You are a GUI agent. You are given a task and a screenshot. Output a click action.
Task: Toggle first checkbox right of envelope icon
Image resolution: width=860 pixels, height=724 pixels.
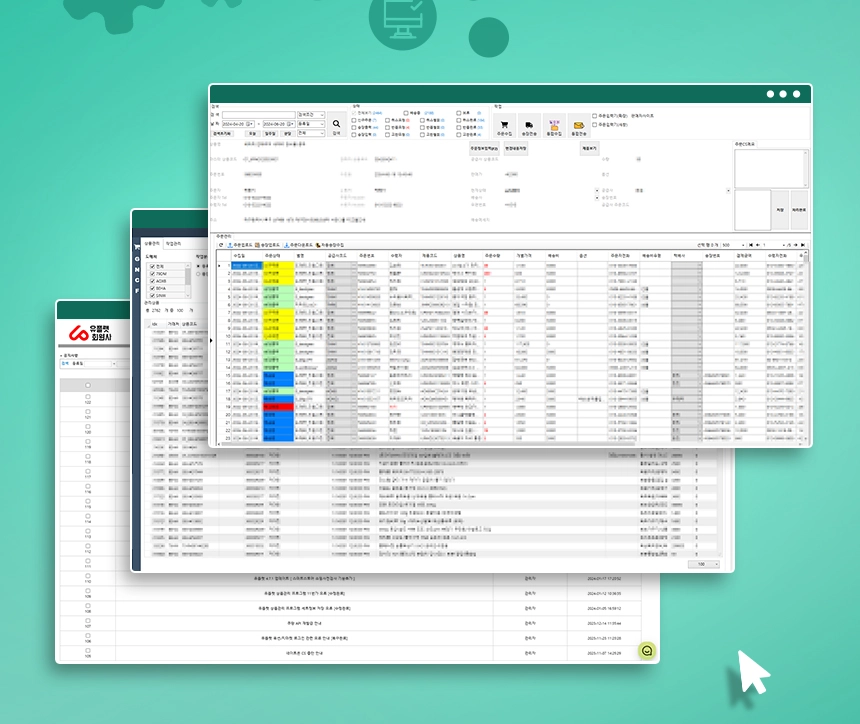click(595, 116)
